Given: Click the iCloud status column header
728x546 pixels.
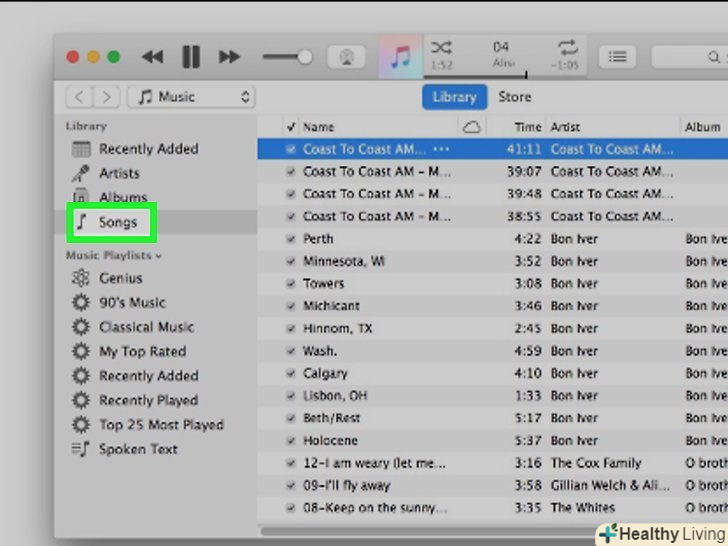Looking at the screenshot, I should coord(470,127).
